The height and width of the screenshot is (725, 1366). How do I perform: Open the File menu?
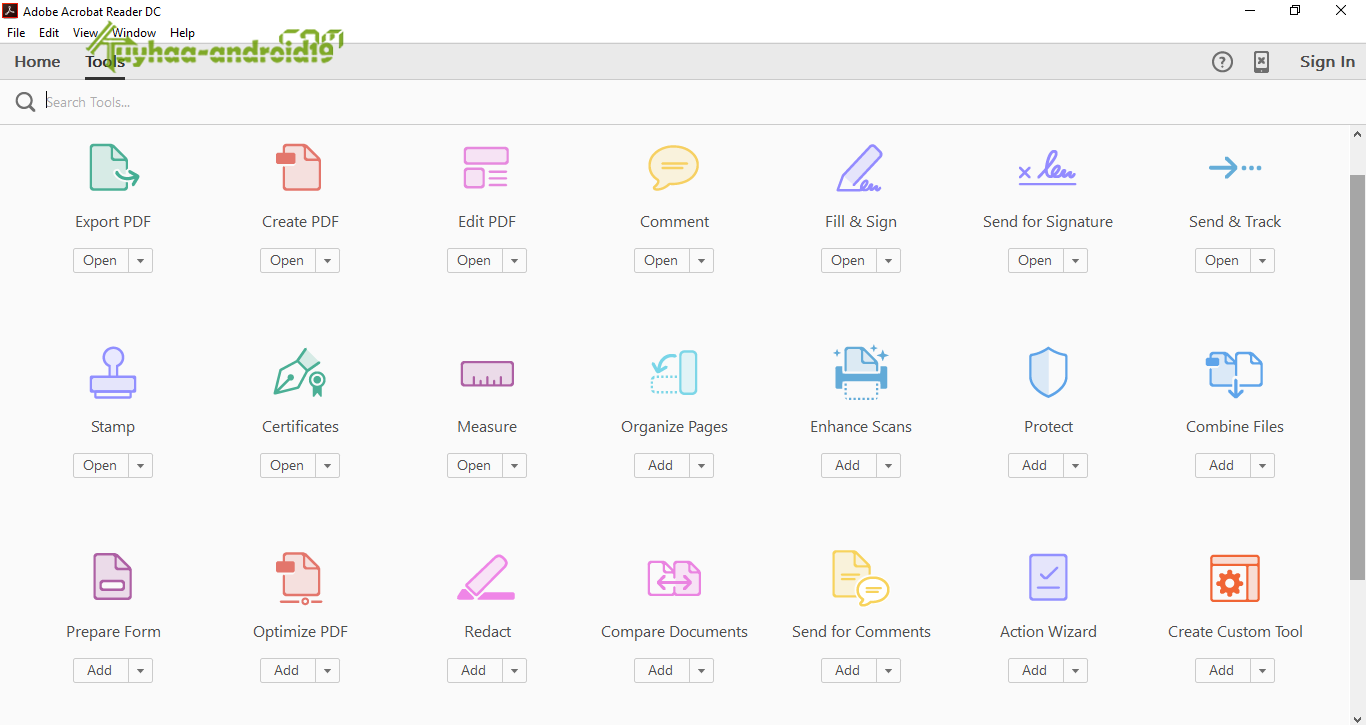click(16, 33)
